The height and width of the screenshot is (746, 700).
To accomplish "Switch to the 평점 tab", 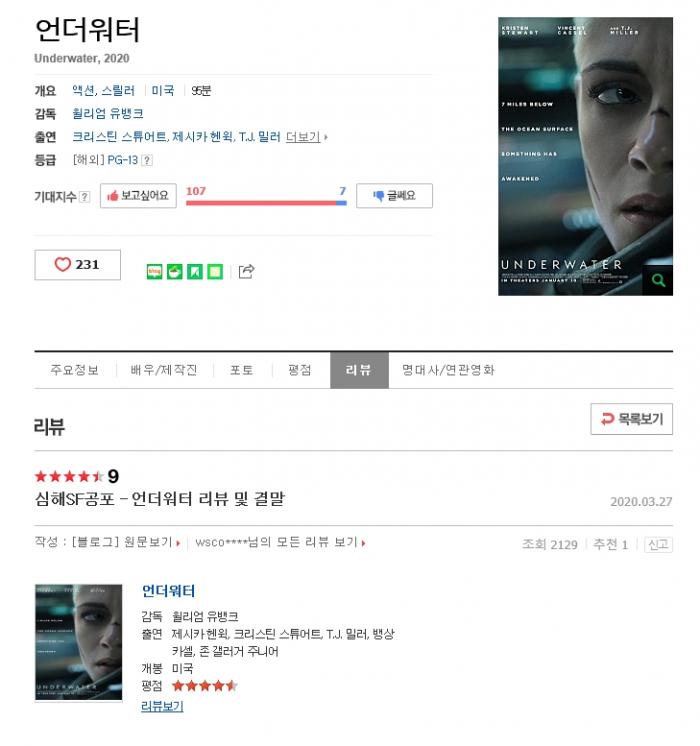I will pyautogui.click(x=300, y=370).
